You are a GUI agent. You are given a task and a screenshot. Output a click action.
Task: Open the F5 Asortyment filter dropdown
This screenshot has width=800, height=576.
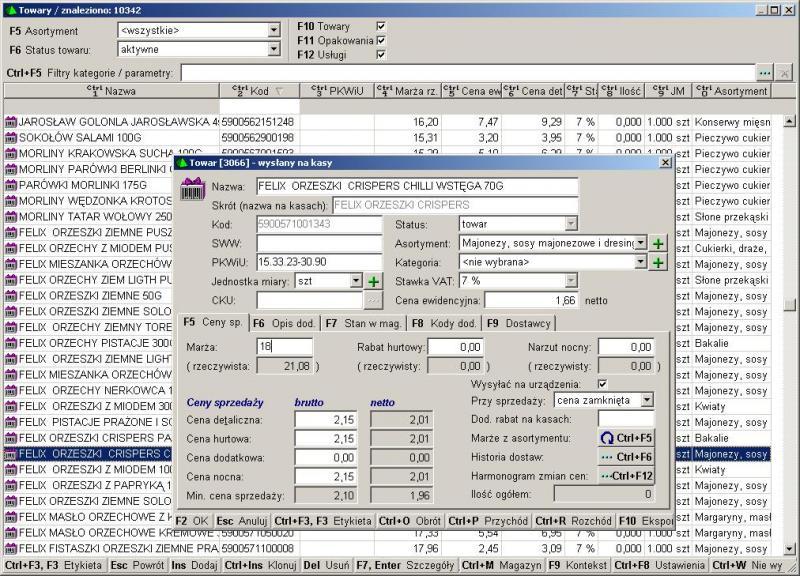pyautogui.click(x=274, y=31)
